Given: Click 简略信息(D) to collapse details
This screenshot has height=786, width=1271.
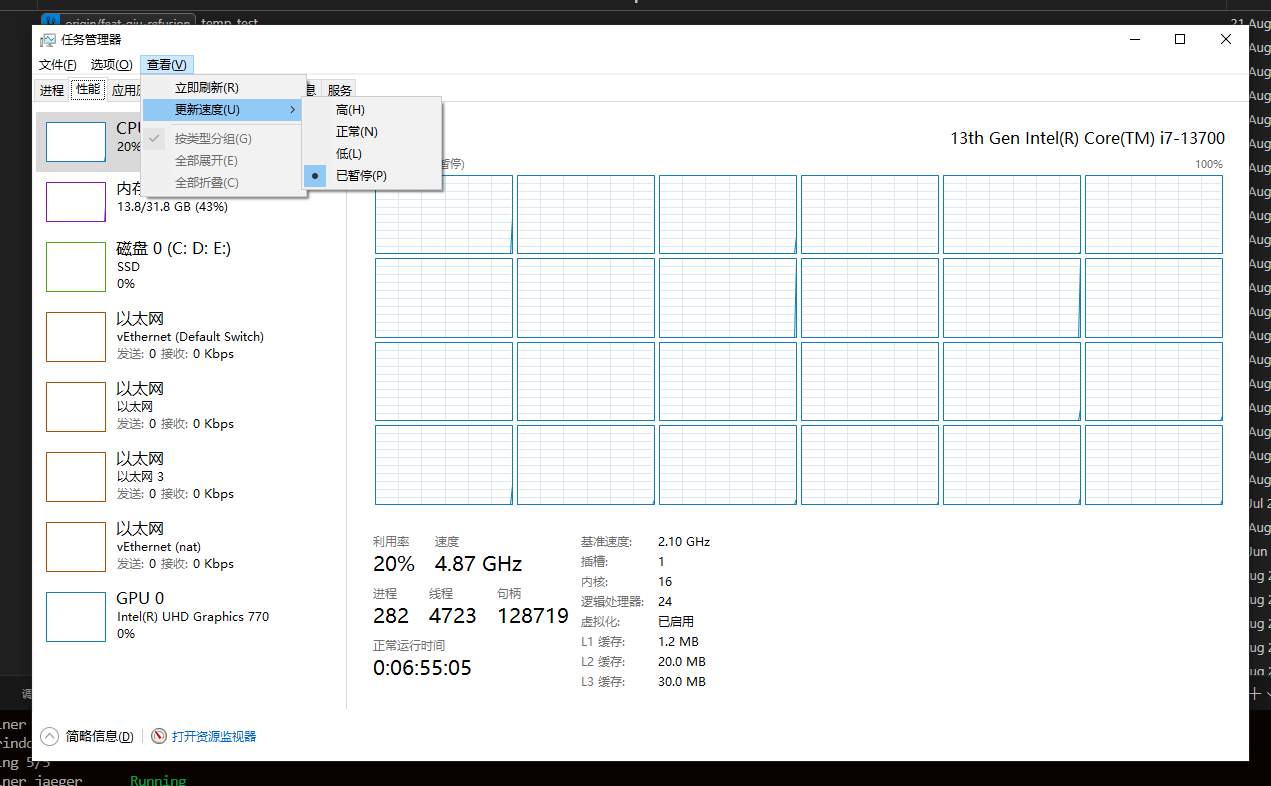Looking at the screenshot, I should [x=99, y=737].
